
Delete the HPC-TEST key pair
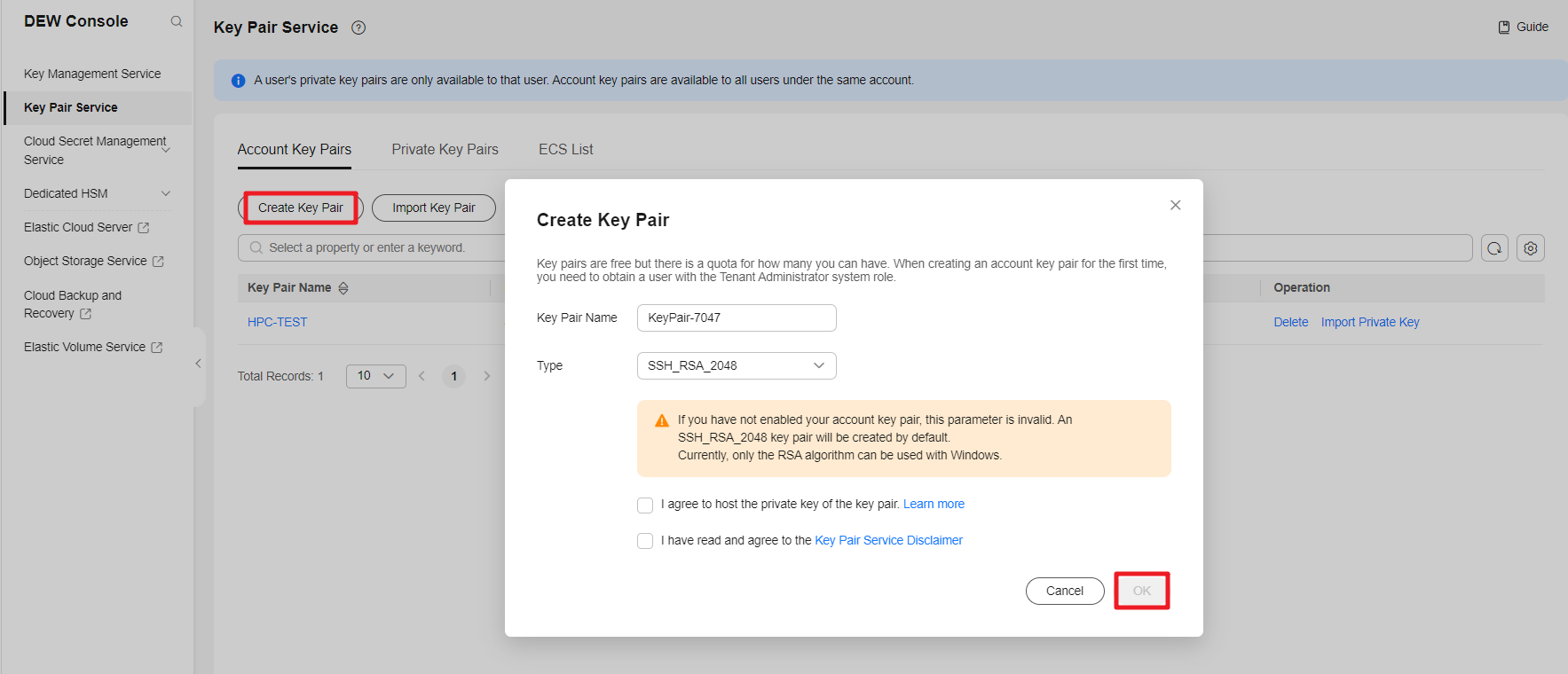click(x=1291, y=322)
